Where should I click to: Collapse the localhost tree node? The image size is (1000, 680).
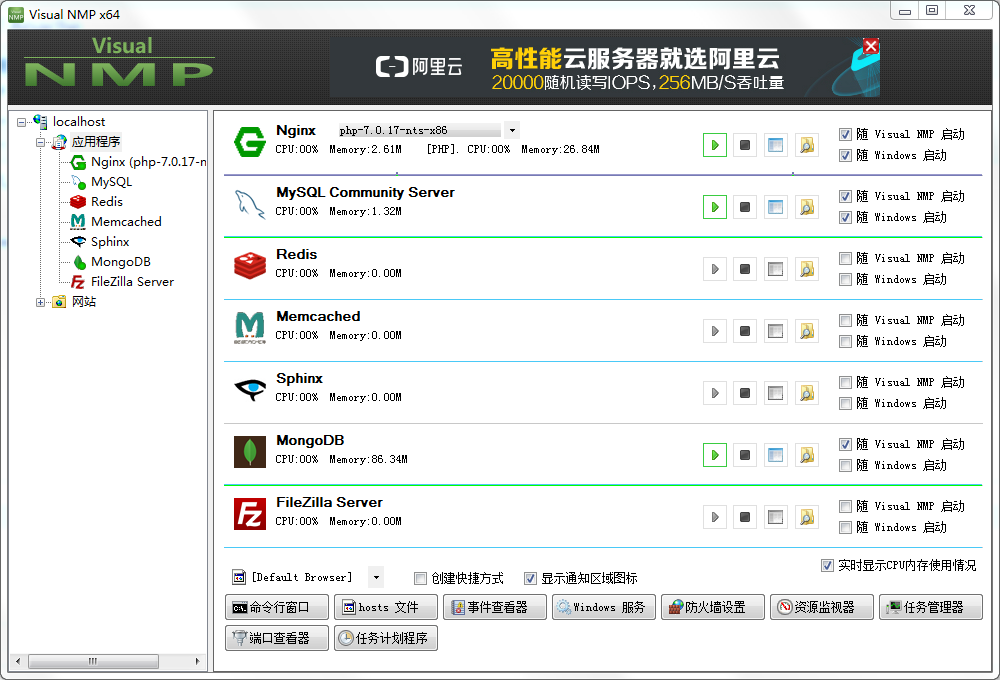tap(21, 122)
